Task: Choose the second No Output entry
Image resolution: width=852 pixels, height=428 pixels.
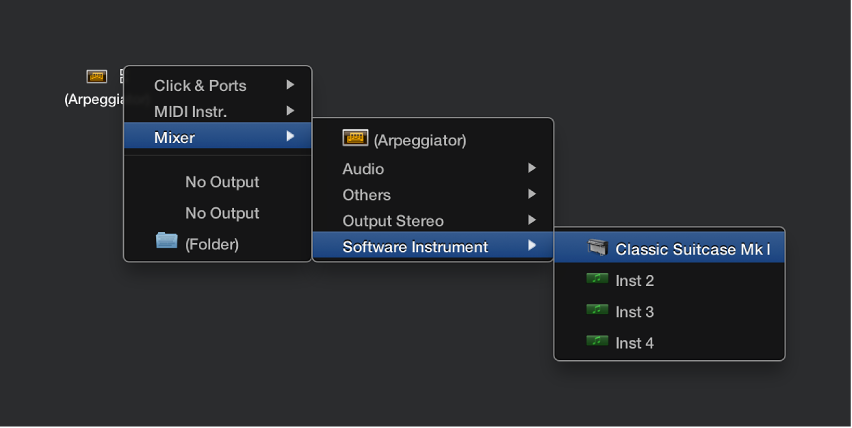Action: click(x=218, y=213)
